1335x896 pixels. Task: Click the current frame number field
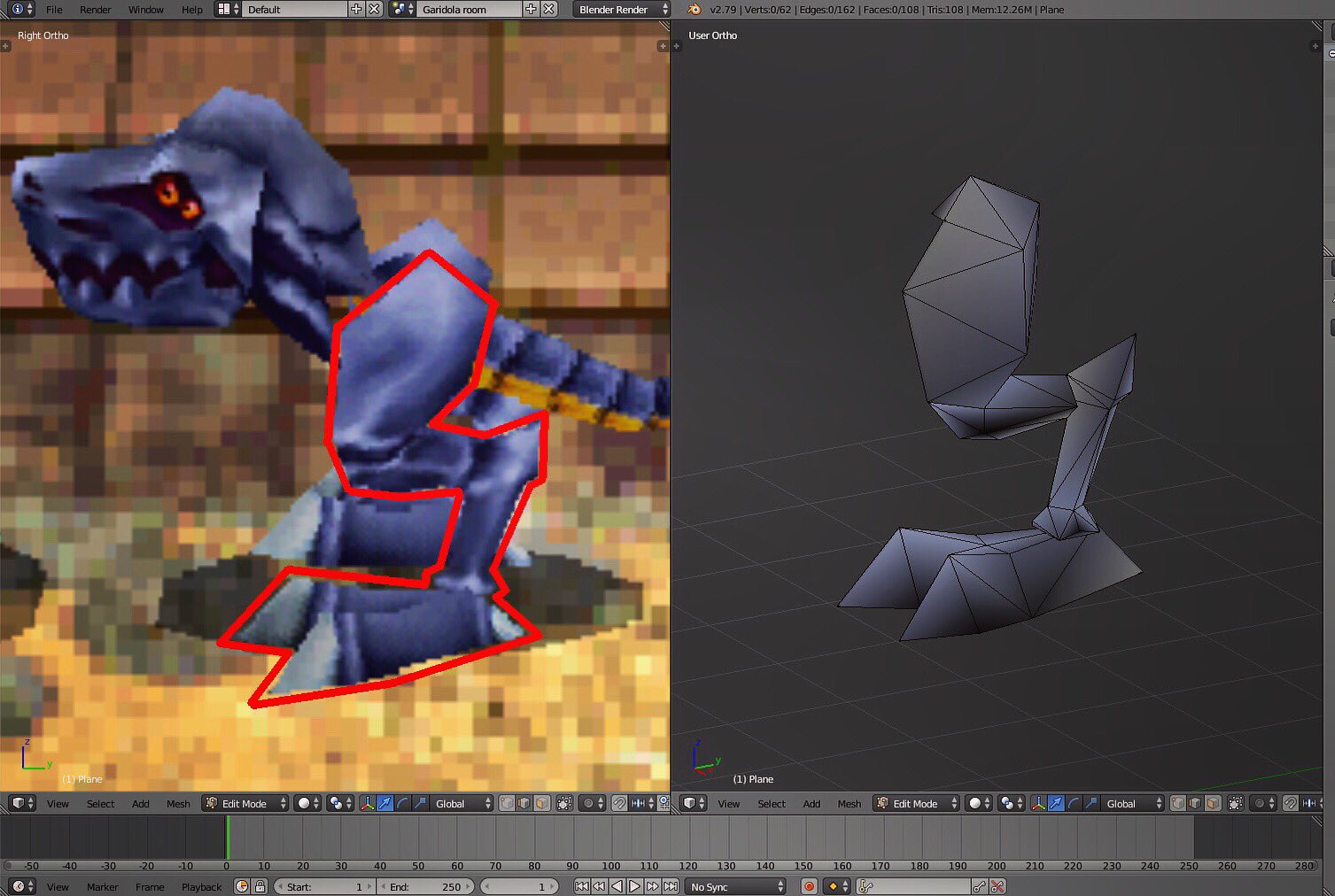[519, 886]
